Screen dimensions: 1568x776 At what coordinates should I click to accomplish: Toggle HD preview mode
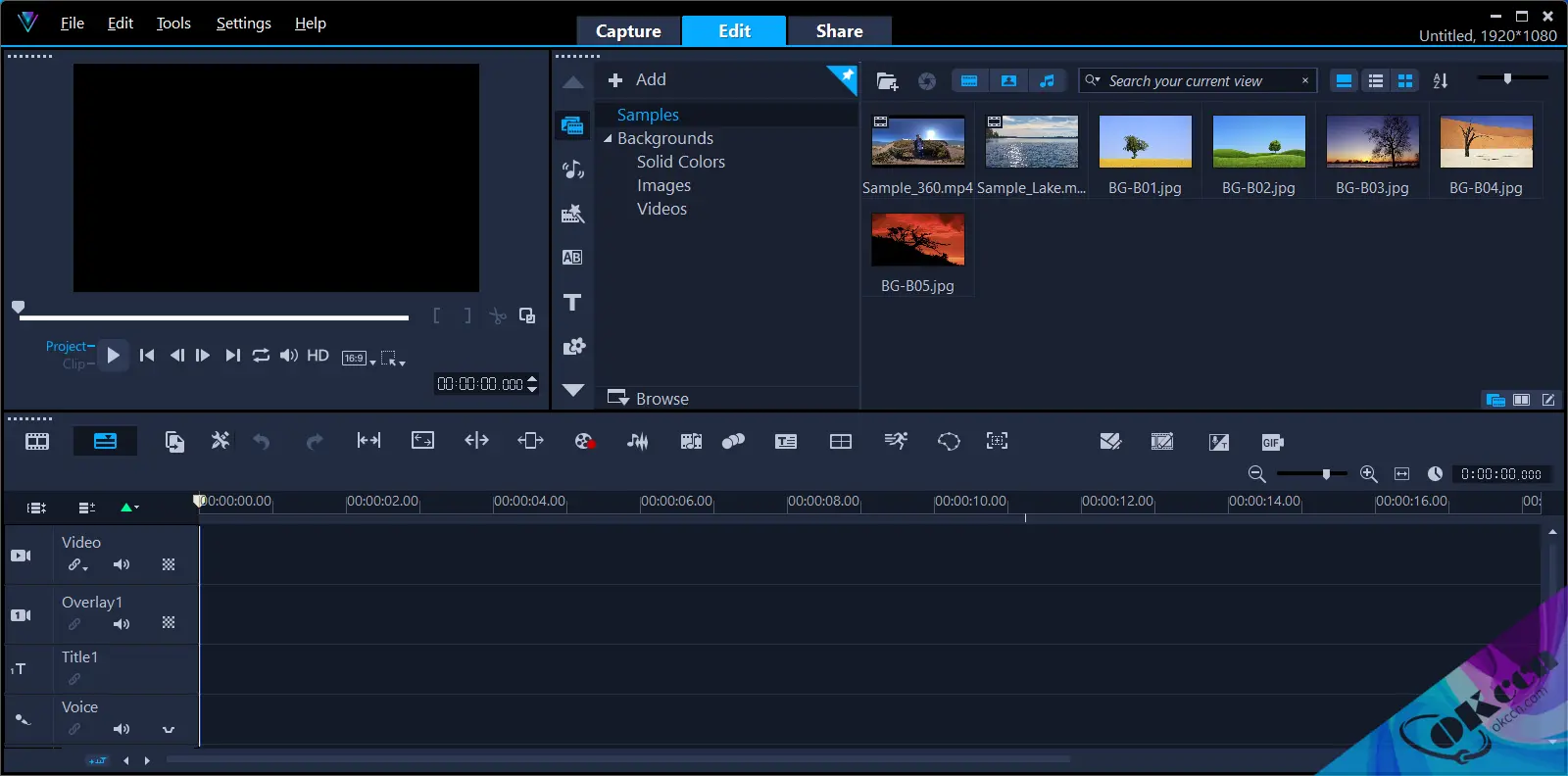[318, 356]
